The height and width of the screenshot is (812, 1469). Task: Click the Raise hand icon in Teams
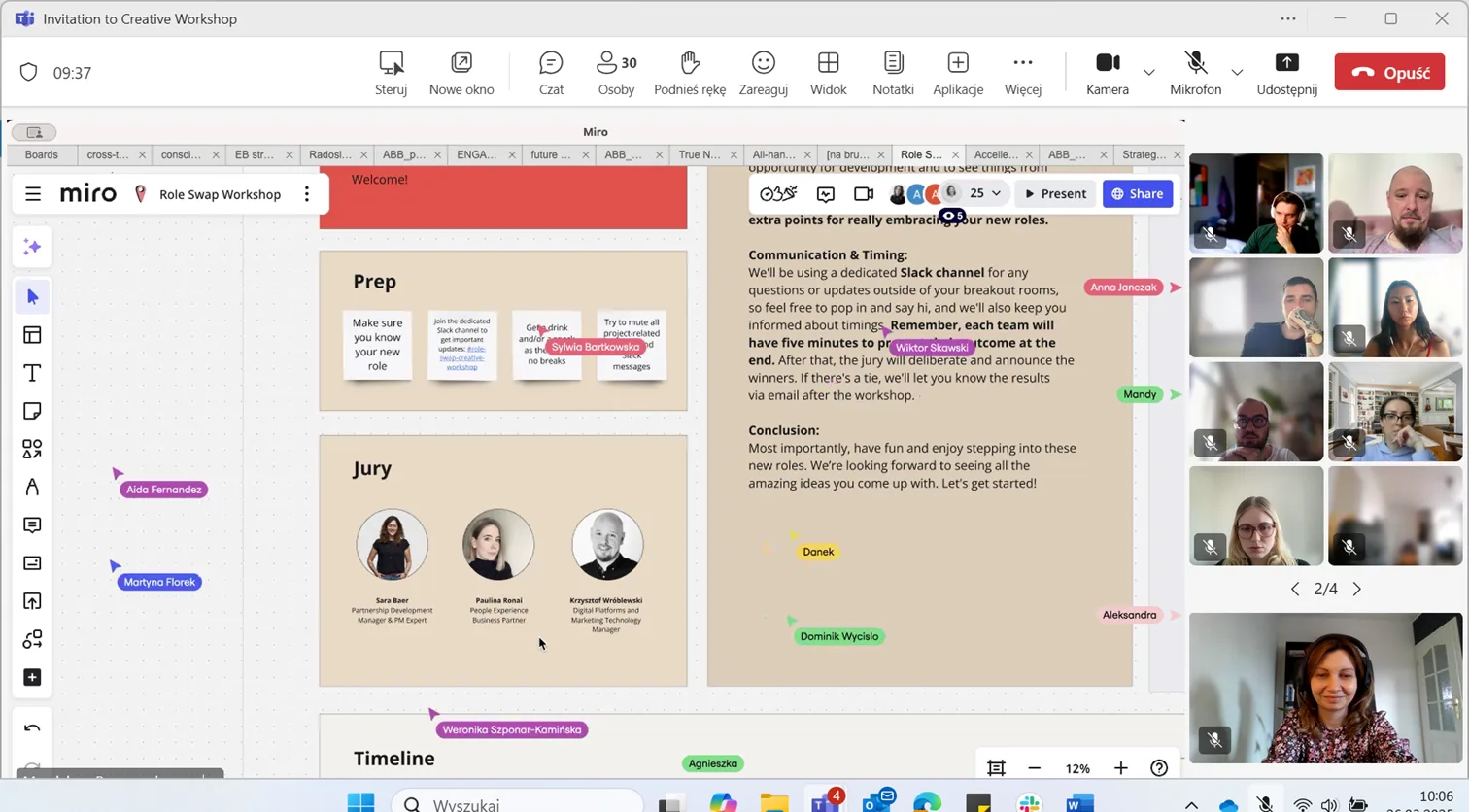click(x=690, y=73)
